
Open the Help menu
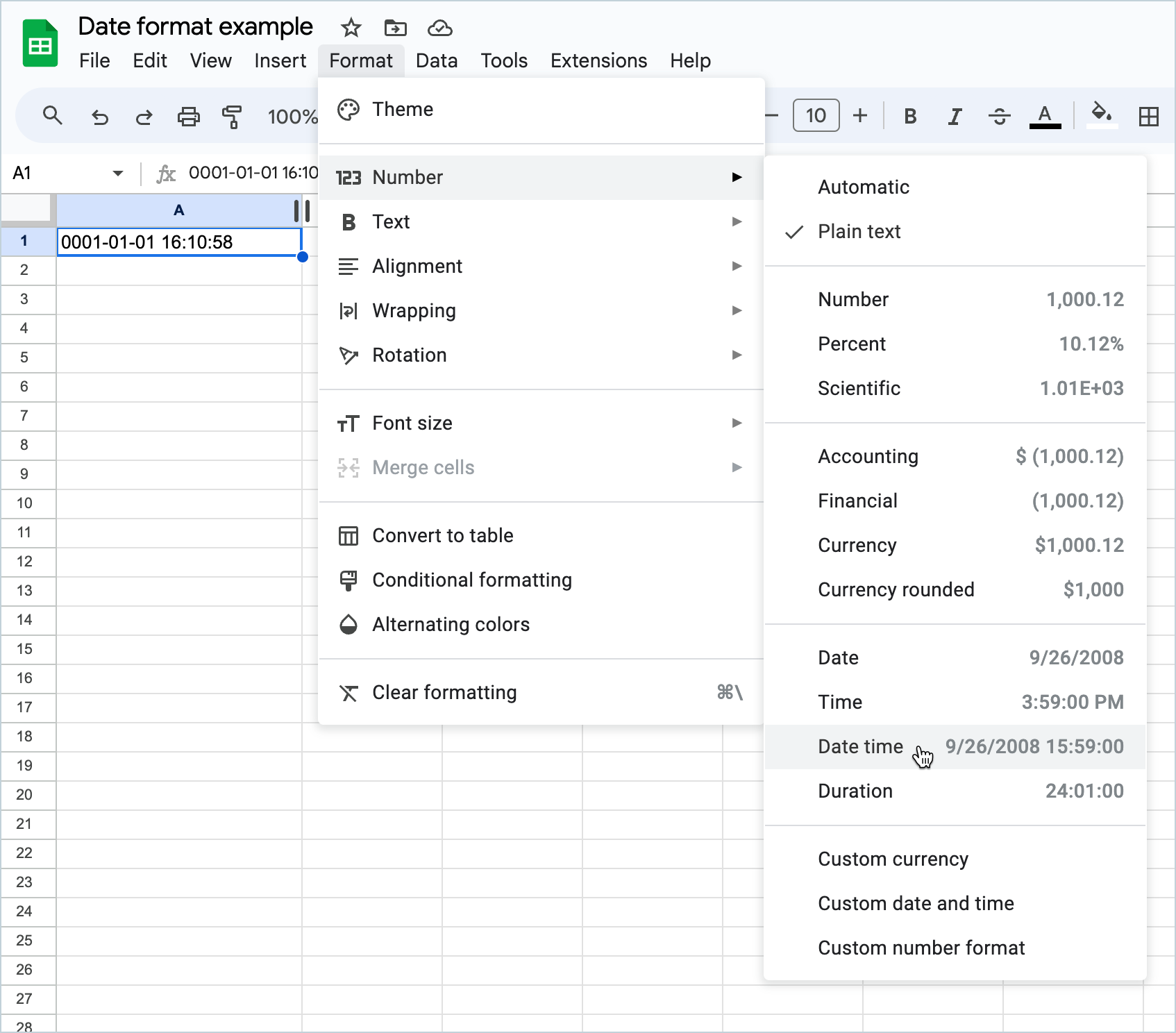(x=691, y=60)
